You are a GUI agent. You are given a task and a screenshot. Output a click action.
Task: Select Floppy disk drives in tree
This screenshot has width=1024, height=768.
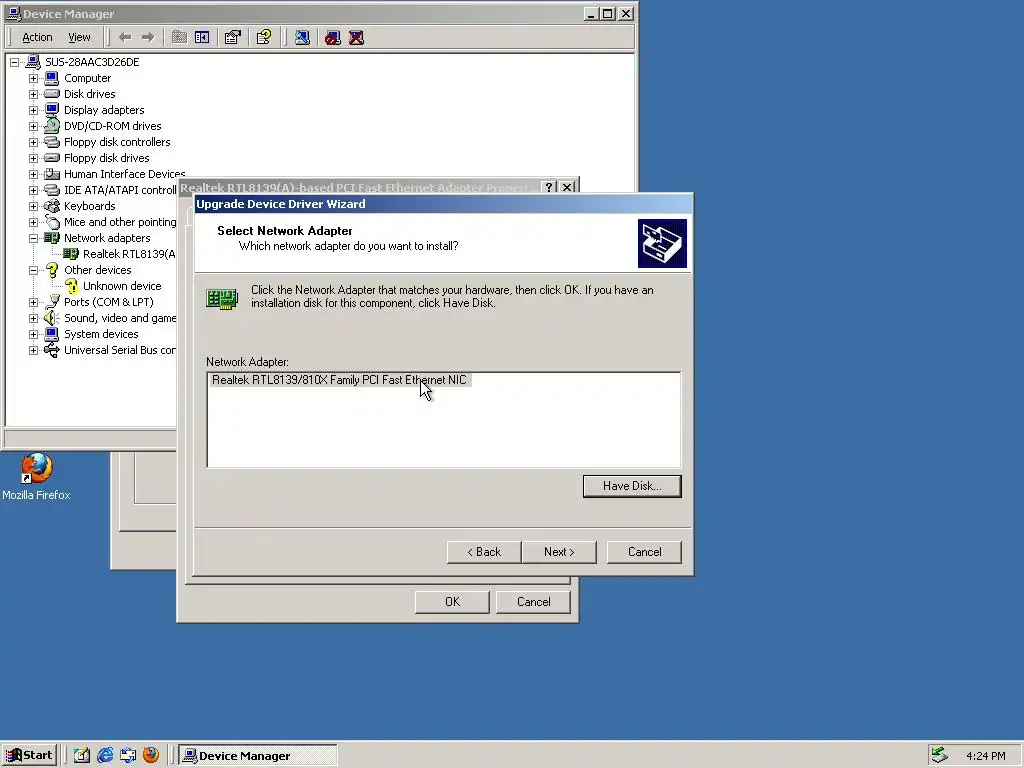pyautogui.click(x=106, y=158)
